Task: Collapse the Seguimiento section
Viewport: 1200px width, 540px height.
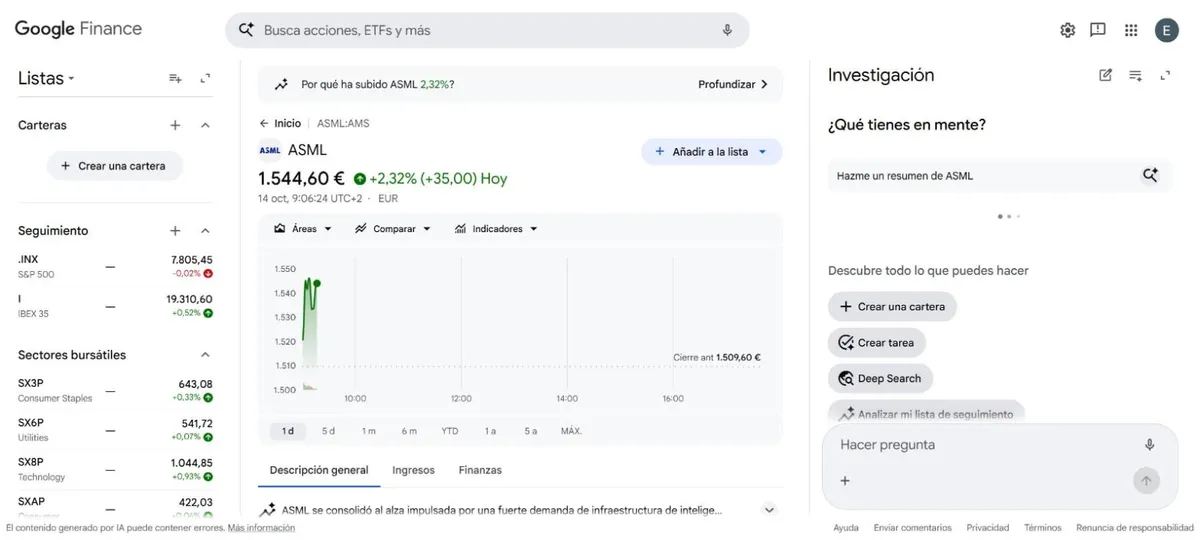Action: tap(205, 230)
